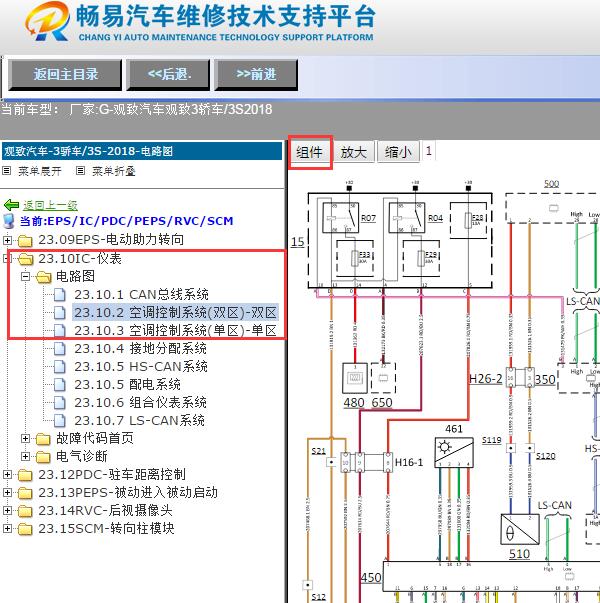Open 23.10.3 空调控制系统(单区) diagram
Image resolution: width=600 pixels, height=603 pixels.
click(175, 331)
